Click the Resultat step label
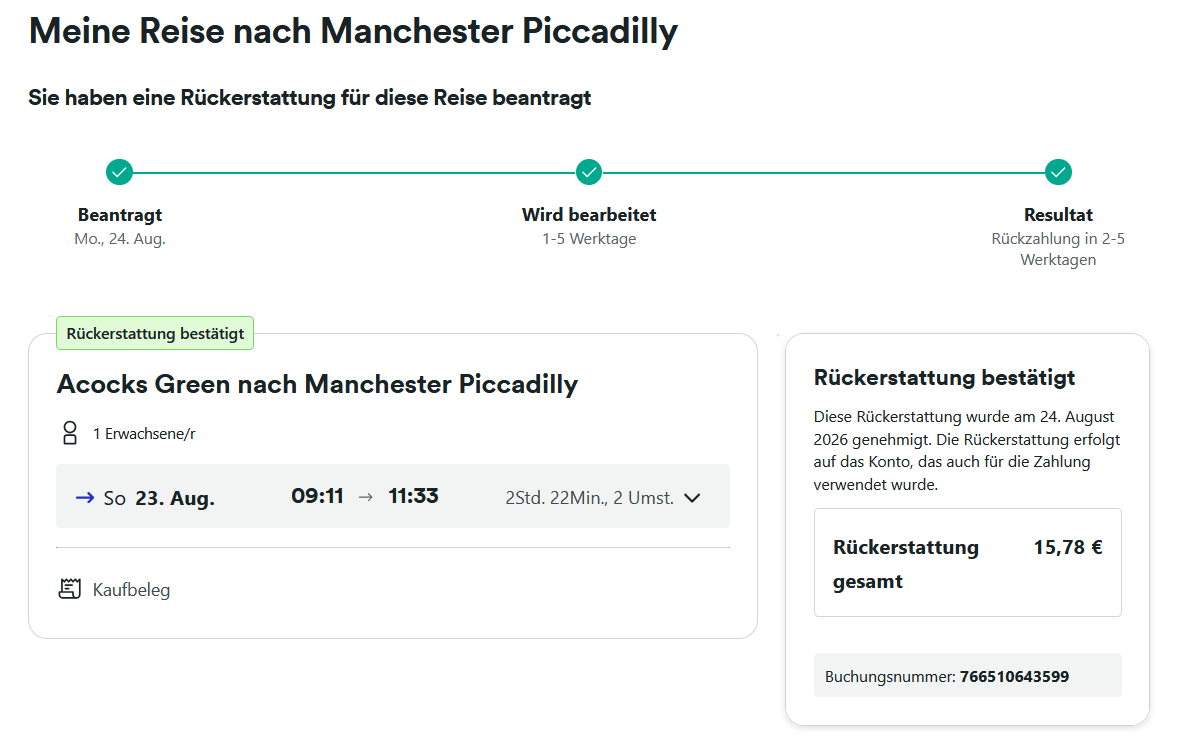 click(x=1059, y=215)
